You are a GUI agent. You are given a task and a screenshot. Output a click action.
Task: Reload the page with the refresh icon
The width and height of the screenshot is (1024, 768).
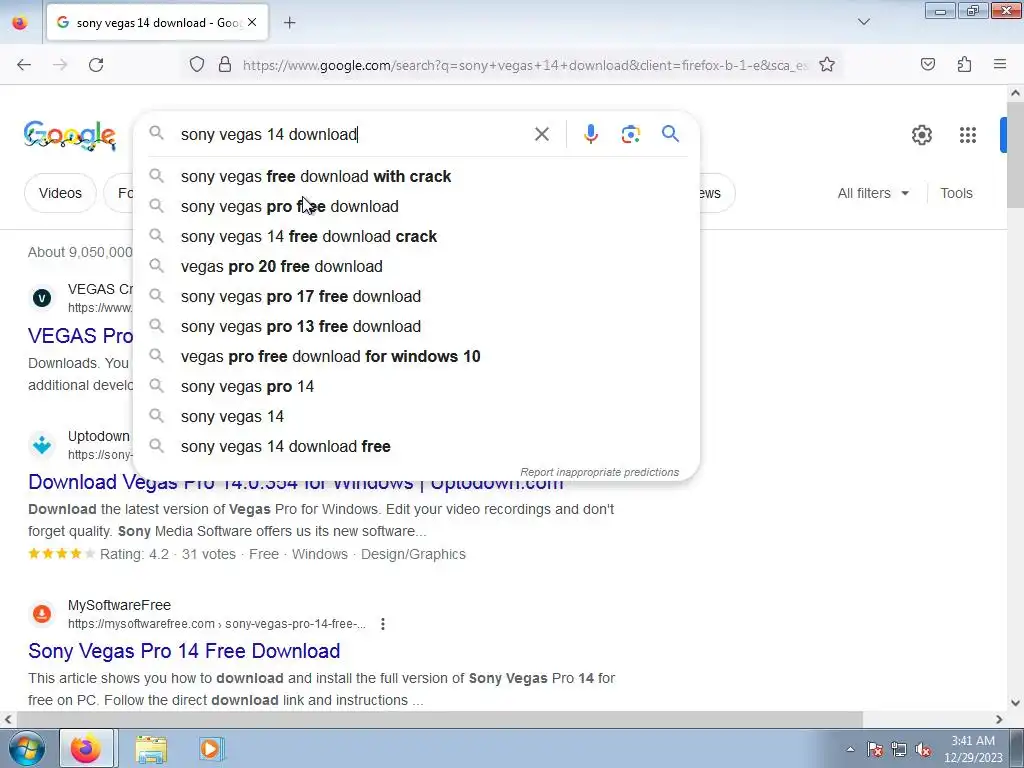(x=96, y=65)
